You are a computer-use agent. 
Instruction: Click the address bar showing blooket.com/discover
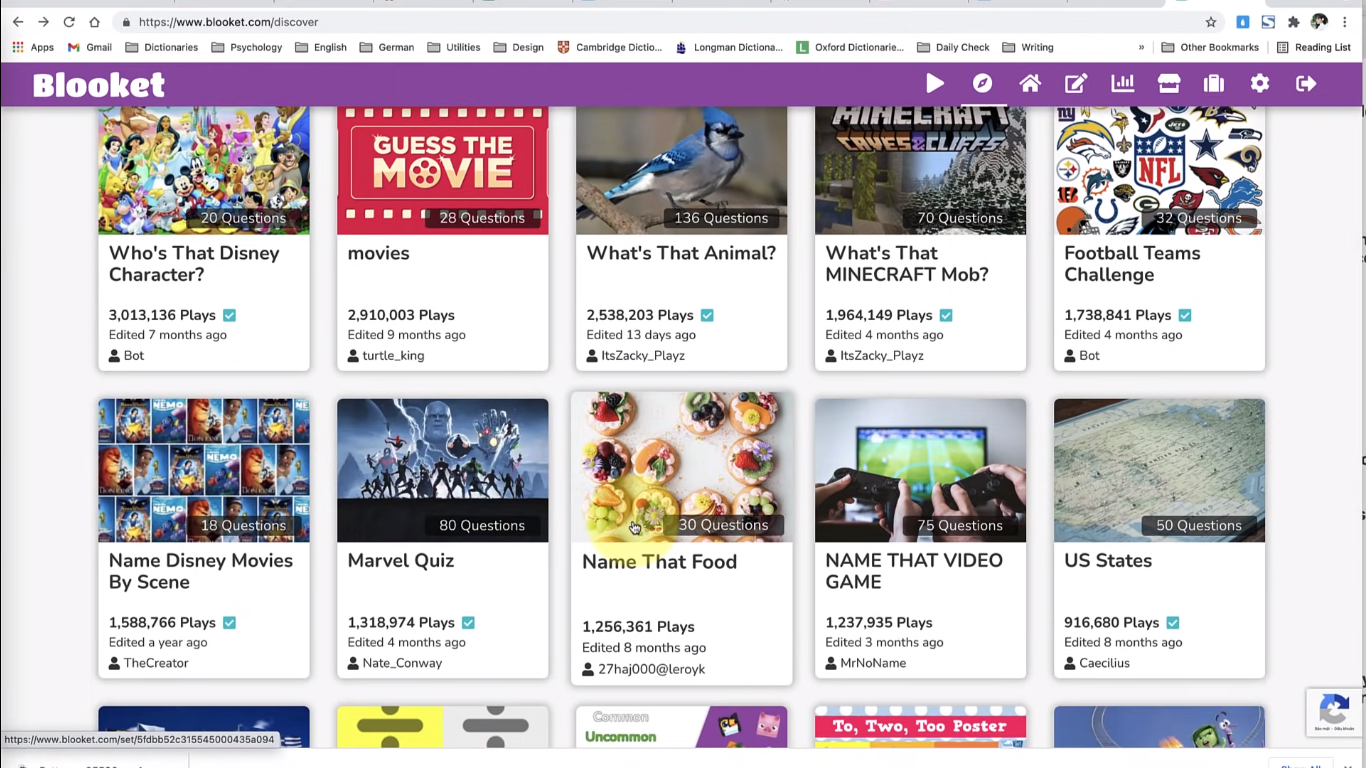[660, 22]
